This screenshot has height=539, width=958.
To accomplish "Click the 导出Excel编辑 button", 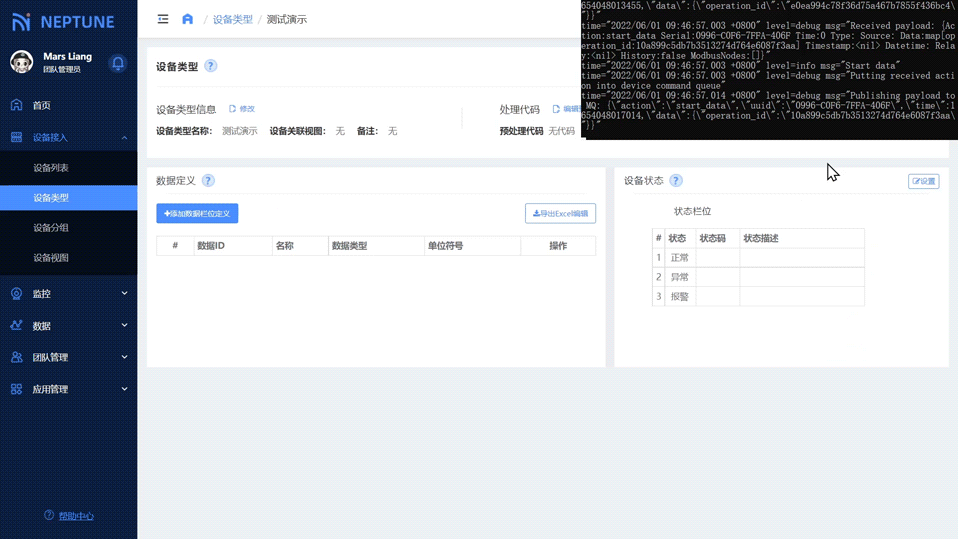I will point(560,213).
